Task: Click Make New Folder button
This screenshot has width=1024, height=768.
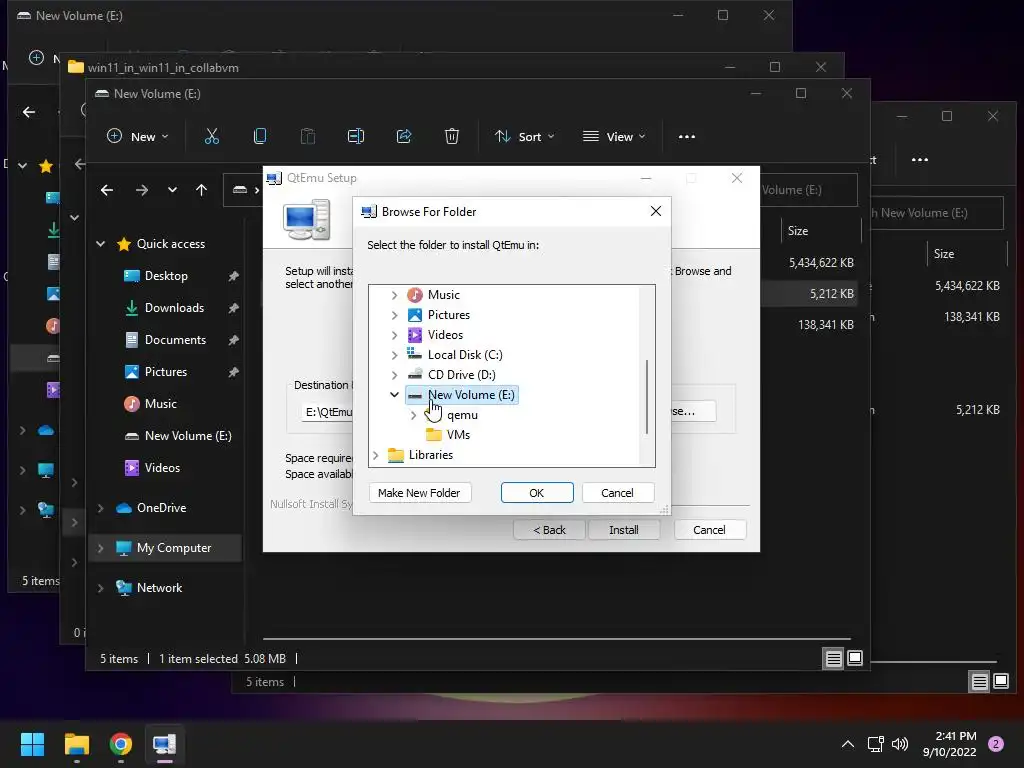Action: point(419,493)
